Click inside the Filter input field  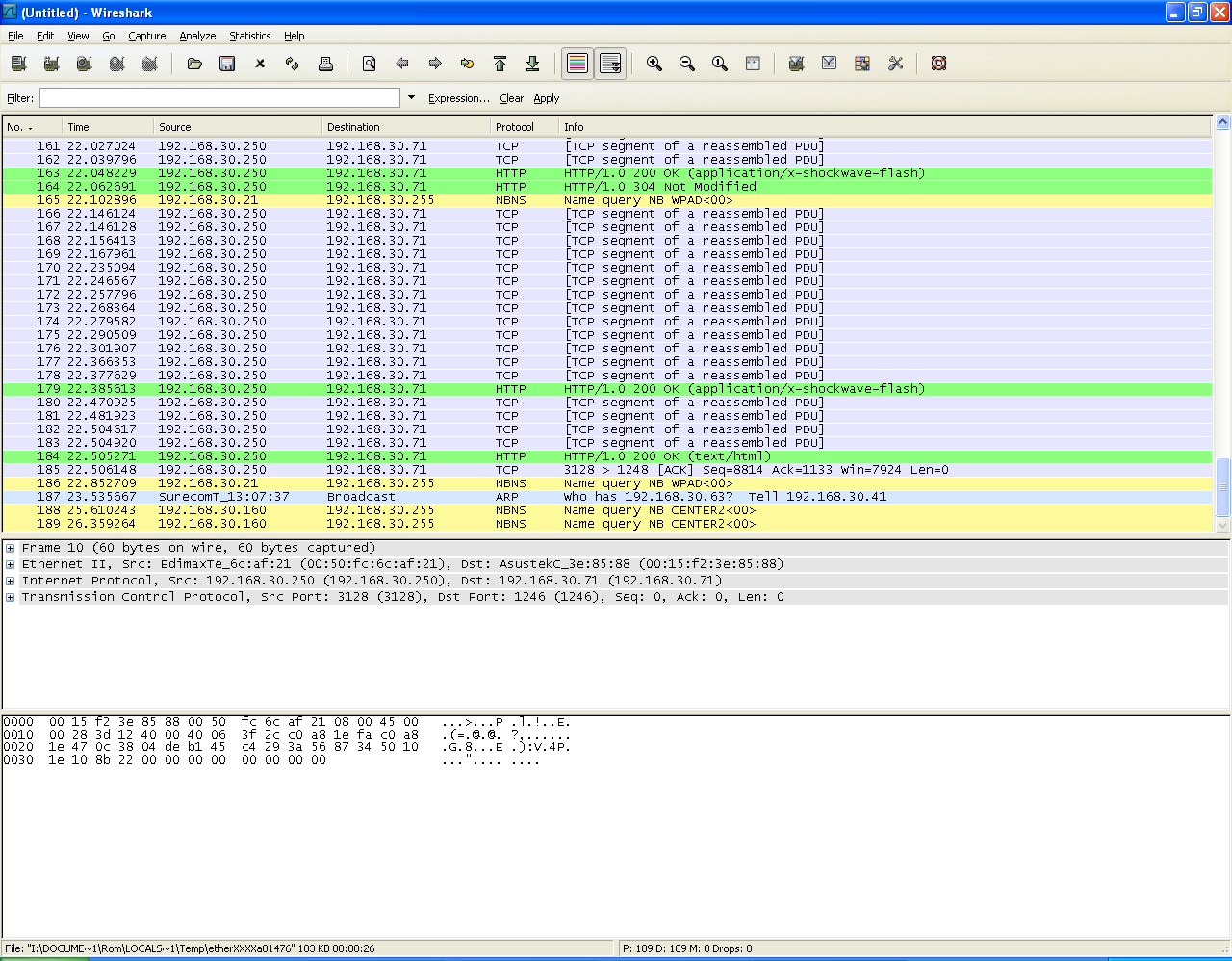[219, 98]
